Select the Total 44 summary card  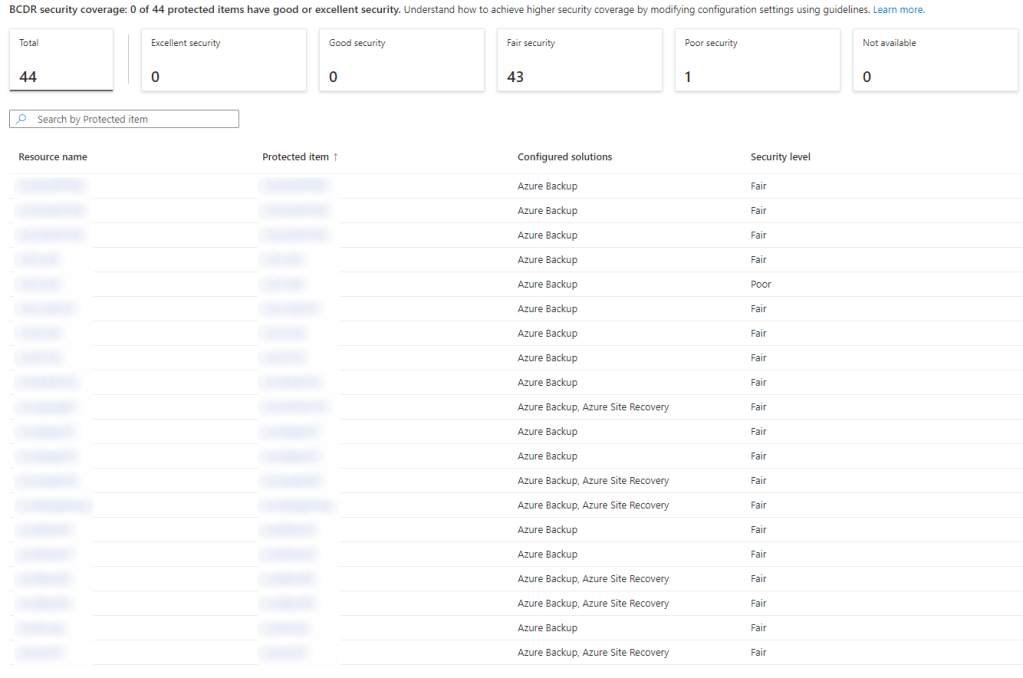coord(61,60)
